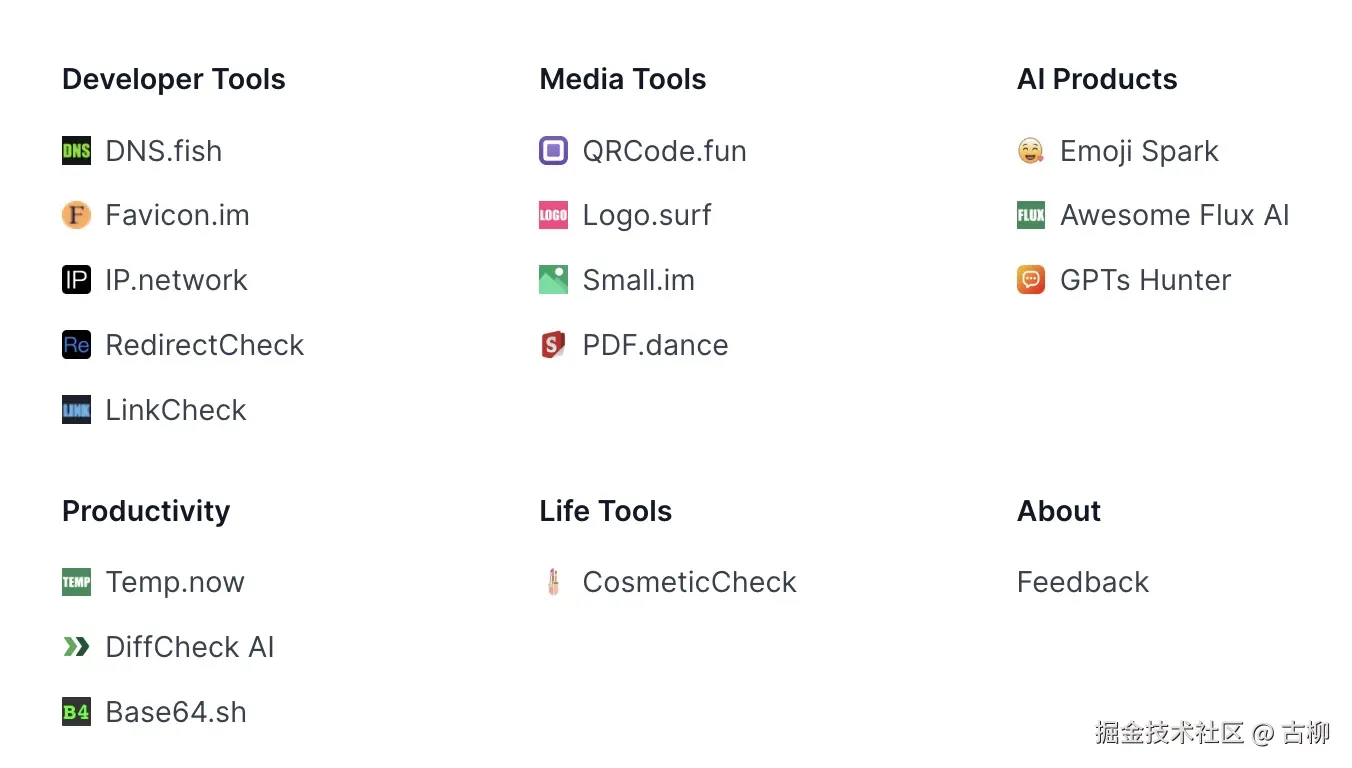
Task: Click the green Awesome Flux AI icon
Action: click(x=1030, y=215)
